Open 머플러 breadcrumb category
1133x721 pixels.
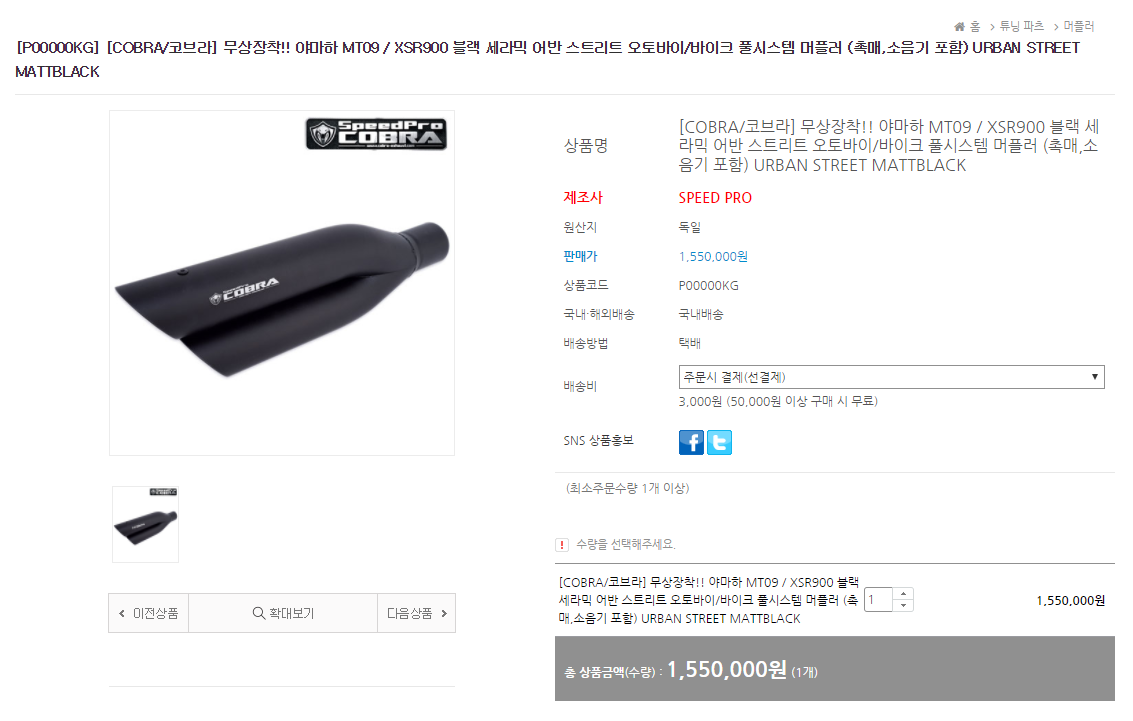(x=1078, y=26)
